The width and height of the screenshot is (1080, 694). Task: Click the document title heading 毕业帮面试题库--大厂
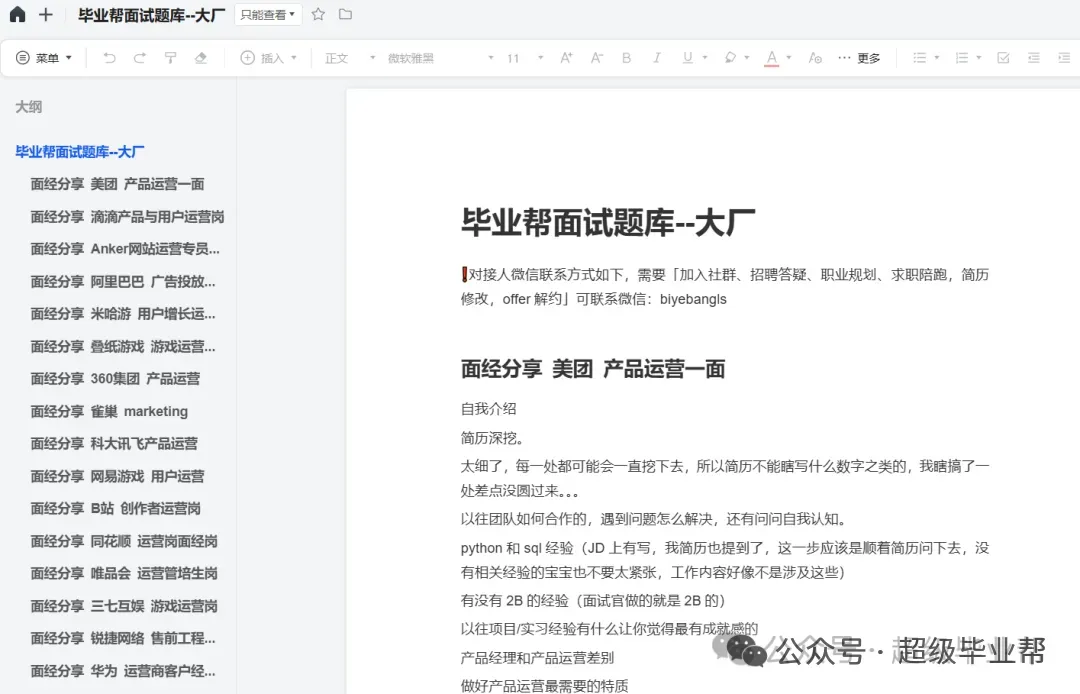pos(608,222)
